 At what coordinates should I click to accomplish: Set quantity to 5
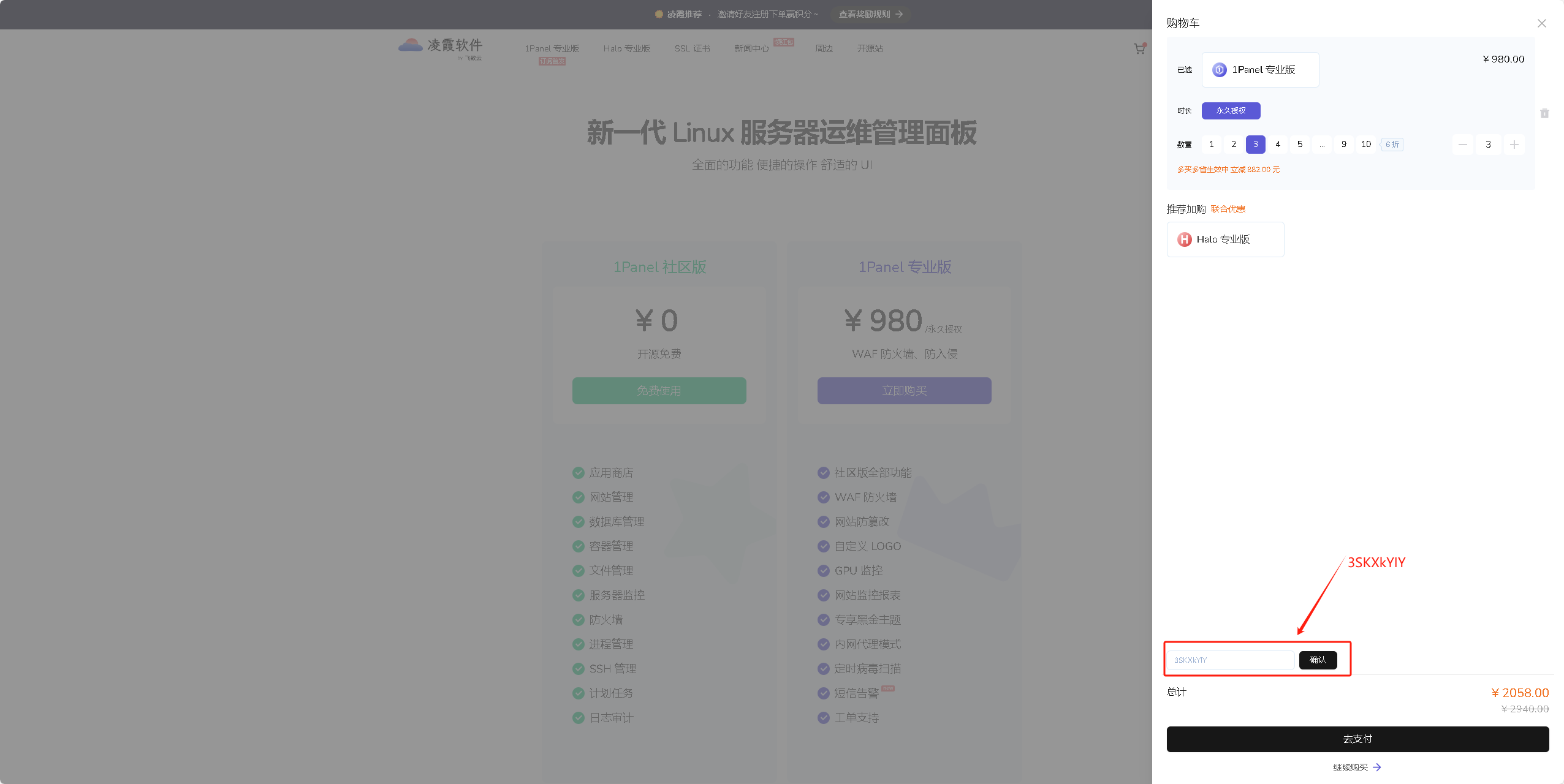point(1299,145)
